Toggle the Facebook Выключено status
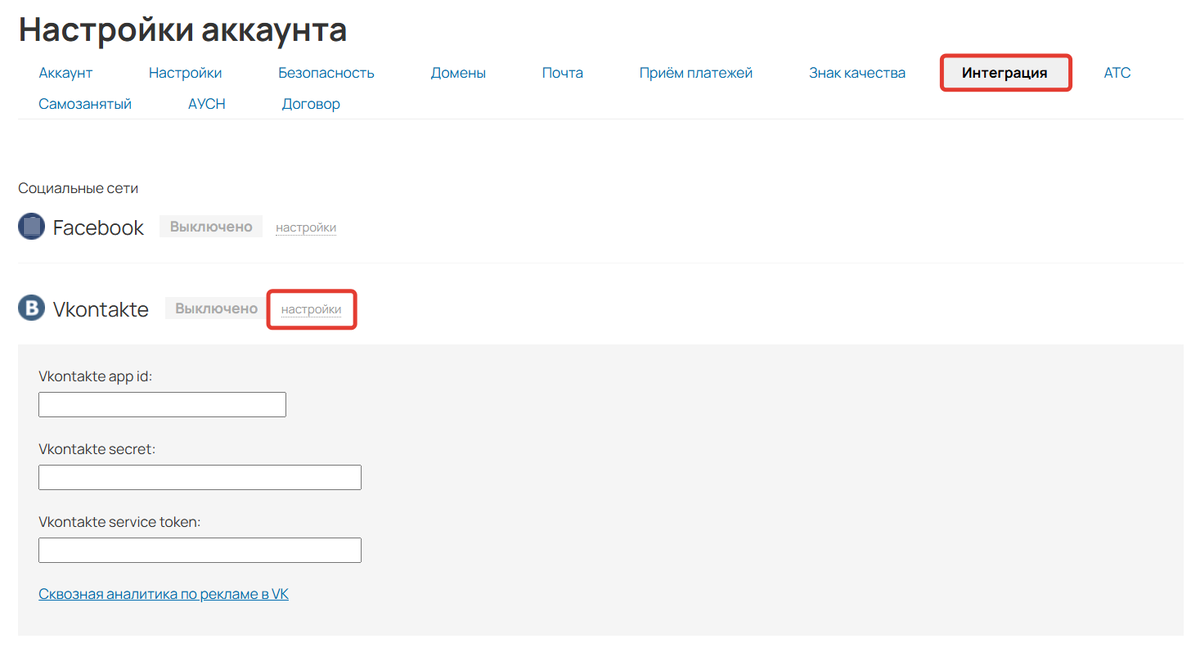 tap(210, 226)
